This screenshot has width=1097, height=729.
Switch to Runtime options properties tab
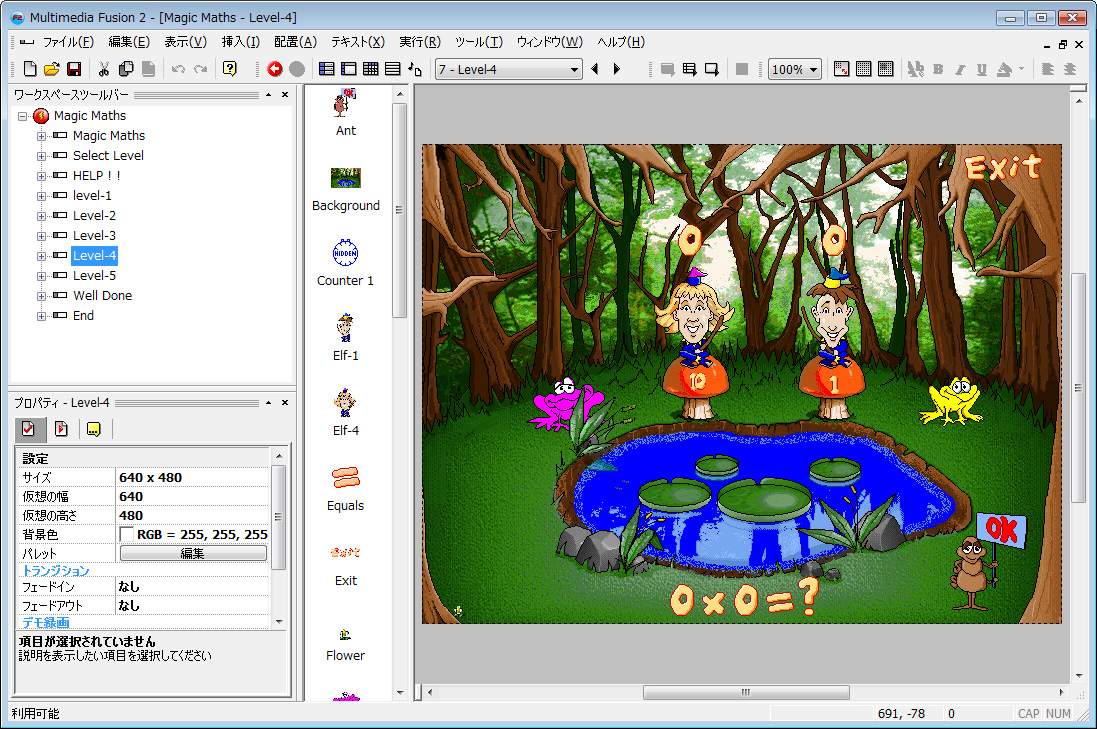[x=61, y=429]
